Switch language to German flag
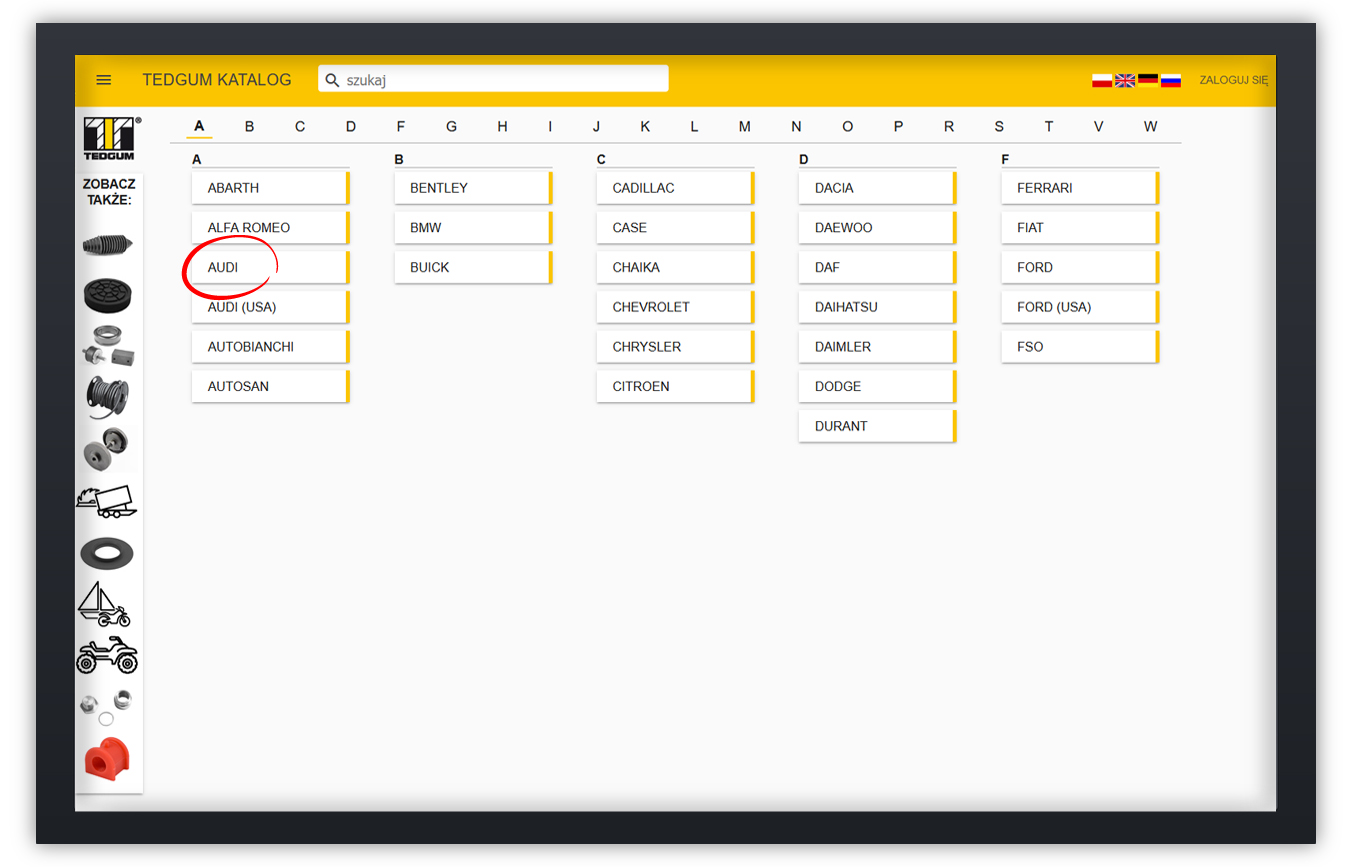The width and height of the screenshot is (1352, 867). [1148, 81]
